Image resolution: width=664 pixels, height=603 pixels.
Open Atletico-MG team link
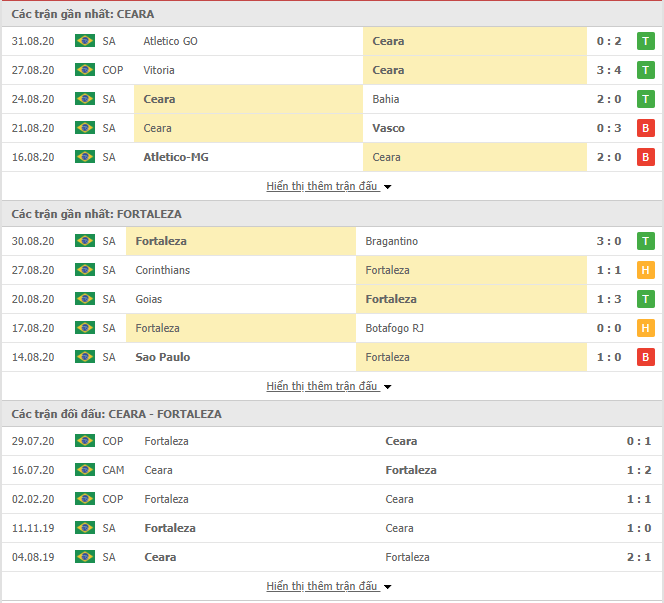coord(176,157)
